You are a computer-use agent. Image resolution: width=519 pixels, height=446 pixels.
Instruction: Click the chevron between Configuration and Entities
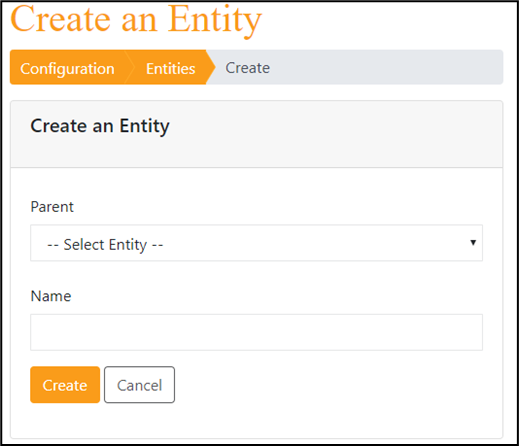click(x=129, y=67)
